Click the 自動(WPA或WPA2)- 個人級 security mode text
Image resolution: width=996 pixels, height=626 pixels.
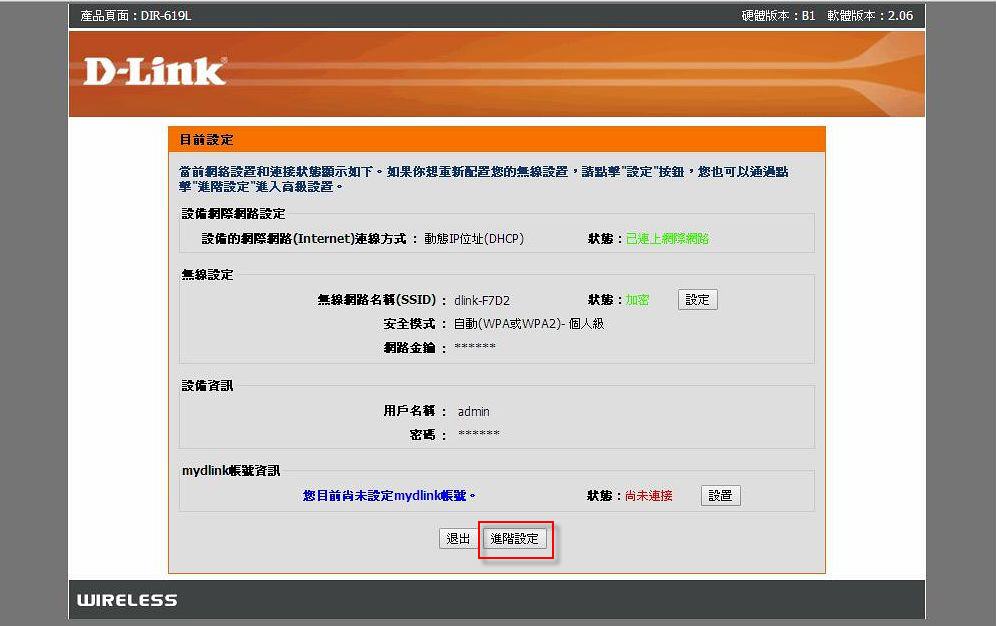tap(528, 324)
